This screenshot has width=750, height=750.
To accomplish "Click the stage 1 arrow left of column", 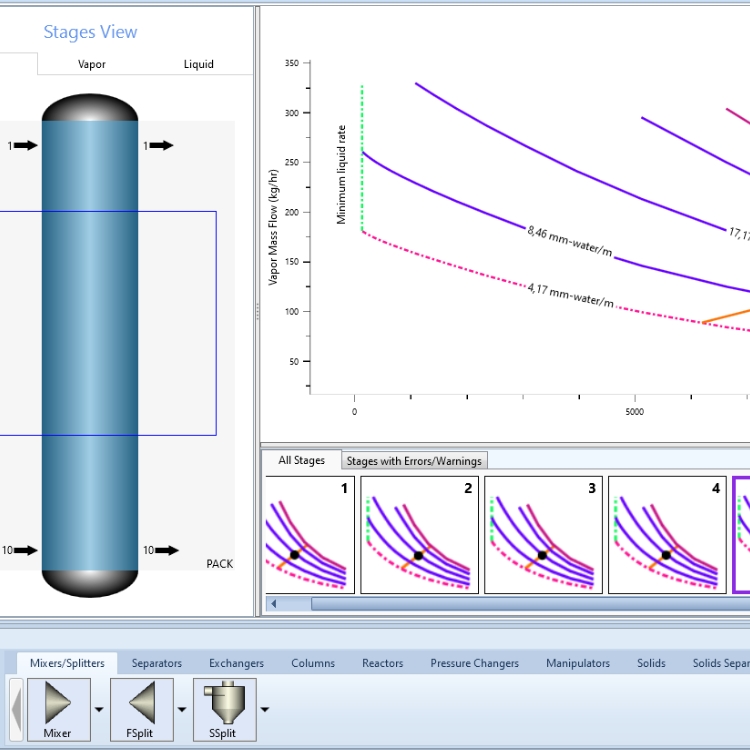I will point(27,146).
